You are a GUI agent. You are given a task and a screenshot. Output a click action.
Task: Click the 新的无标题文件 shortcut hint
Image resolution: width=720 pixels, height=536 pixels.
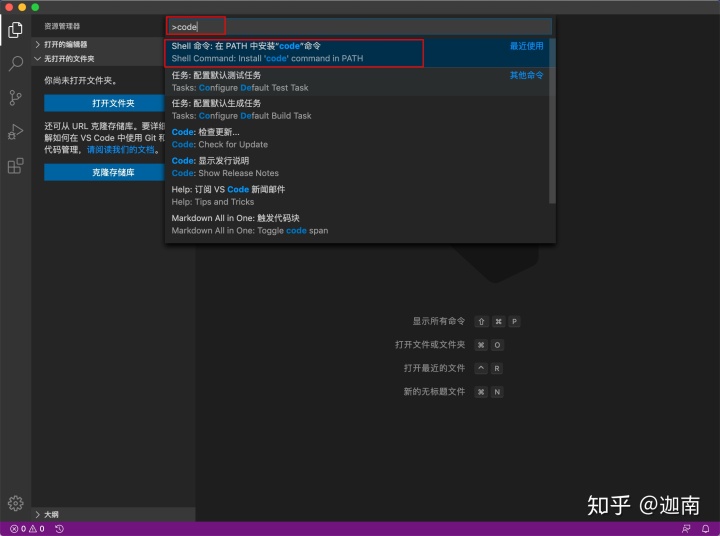point(453,391)
